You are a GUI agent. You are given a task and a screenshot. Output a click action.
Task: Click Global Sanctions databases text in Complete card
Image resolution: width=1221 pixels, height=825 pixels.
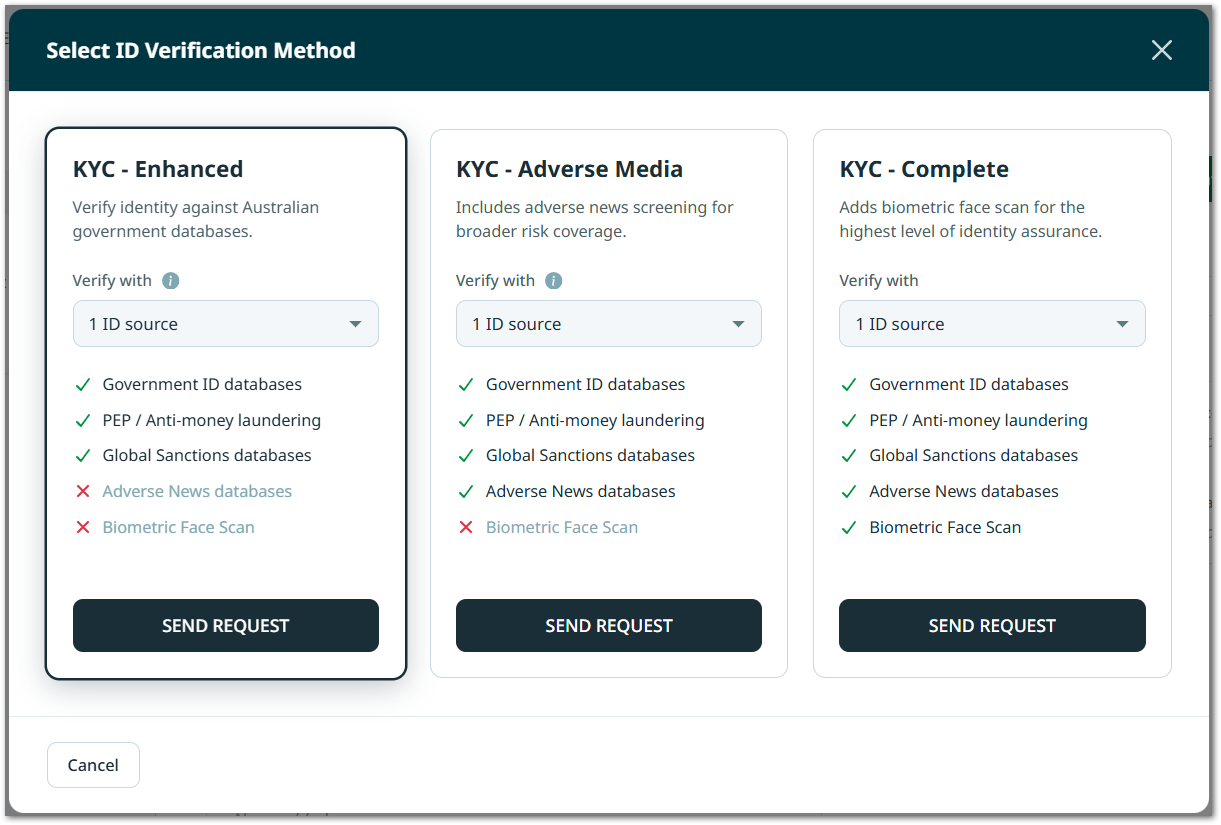pyautogui.click(x=974, y=455)
